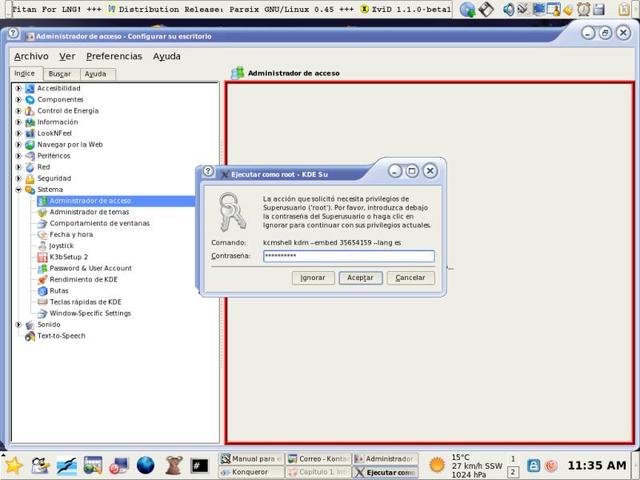Click the Sonido category icon
The height and width of the screenshot is (480, 640).
[x=30, y=324]
